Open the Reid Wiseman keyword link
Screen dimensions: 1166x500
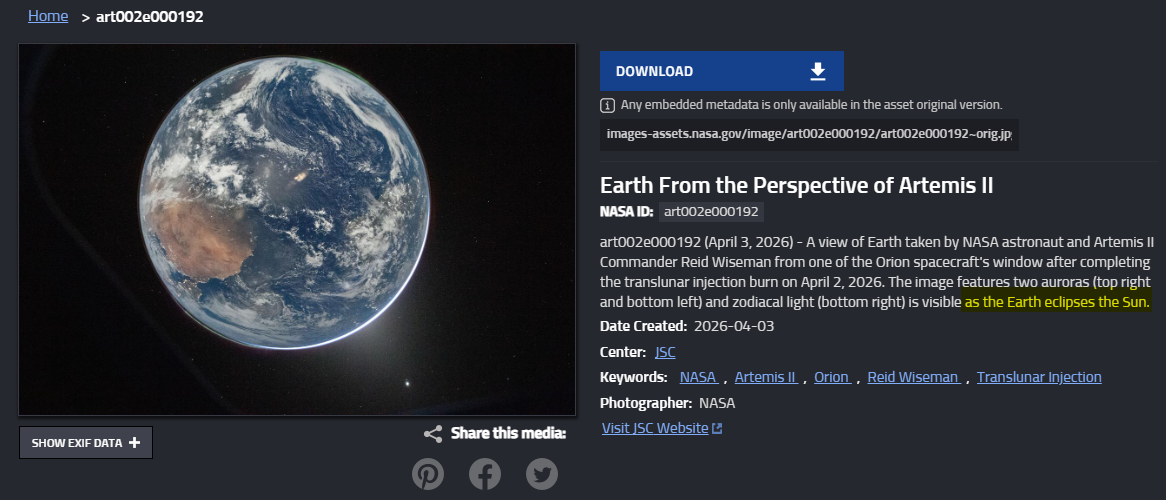[914, 377]
